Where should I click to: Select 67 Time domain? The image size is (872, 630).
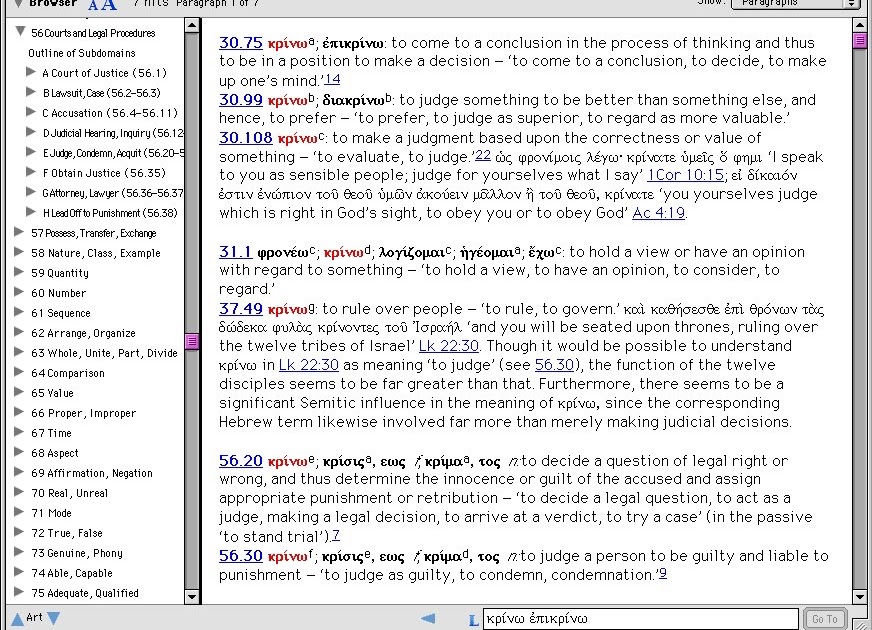pyautogui.click(x=51, y=433)
